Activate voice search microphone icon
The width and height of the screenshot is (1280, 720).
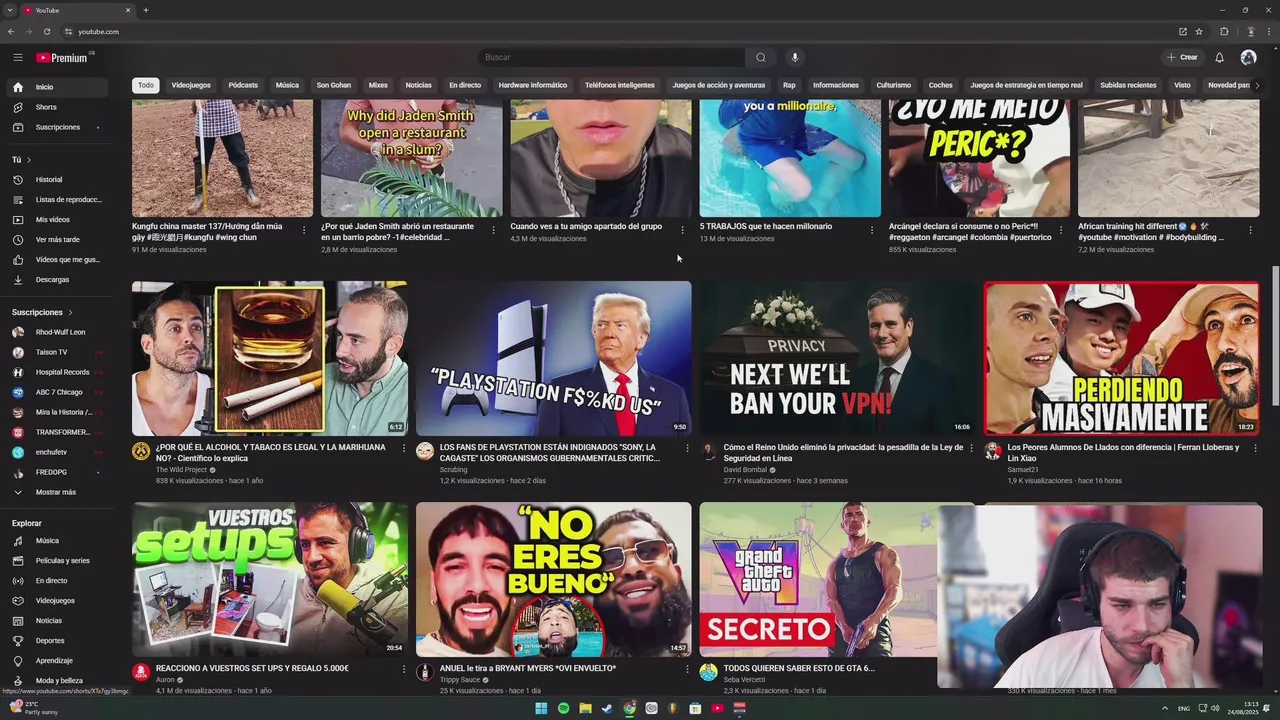[x=795, y=57]
